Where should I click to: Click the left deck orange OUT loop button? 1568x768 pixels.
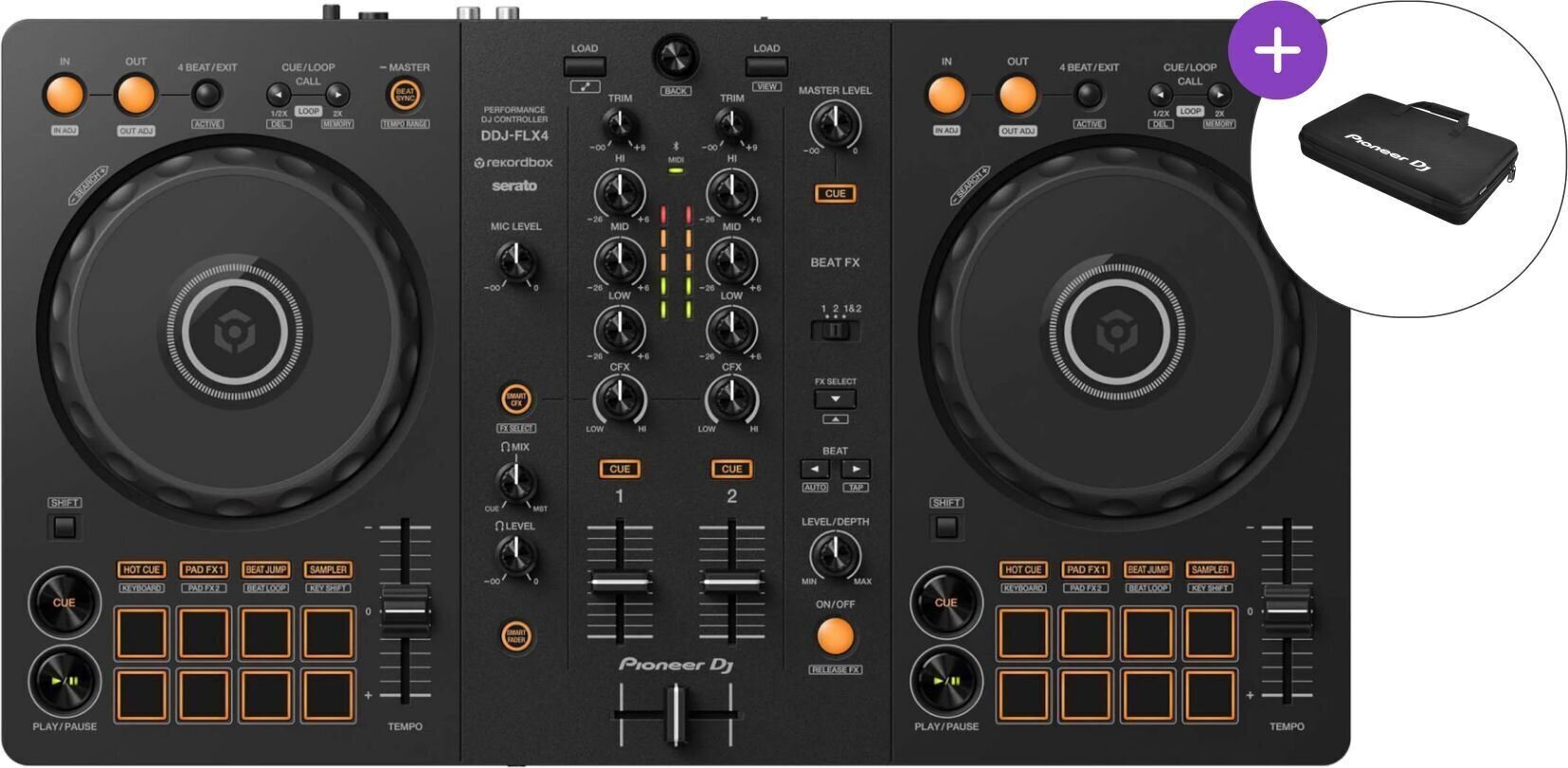click(135, 95)
